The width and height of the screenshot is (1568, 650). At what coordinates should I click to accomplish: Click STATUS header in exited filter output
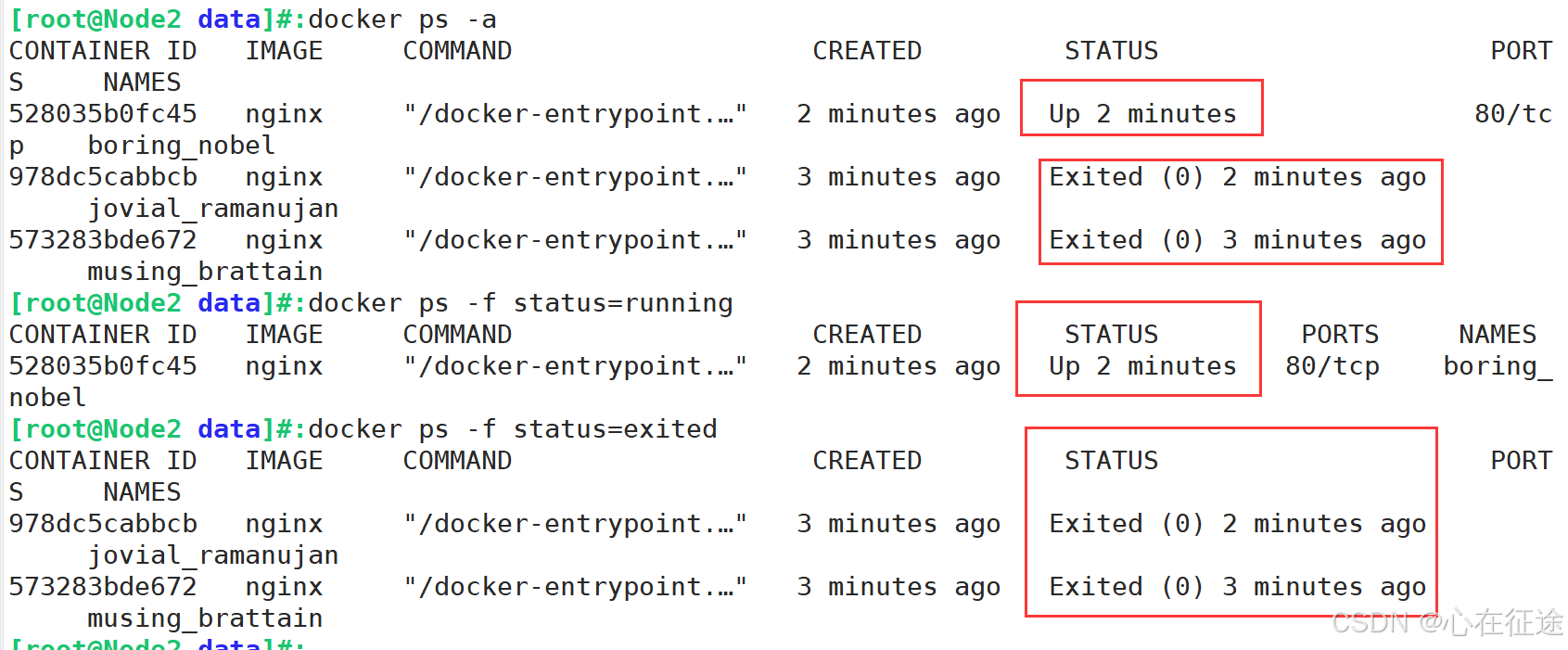pos(1111,461)
